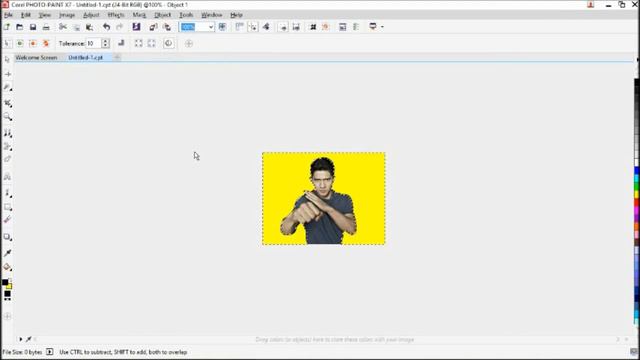The image size is (640, 360).
Task: Click the photo of man on canvas
Action: pyautogui.click(x=323, y=199)
